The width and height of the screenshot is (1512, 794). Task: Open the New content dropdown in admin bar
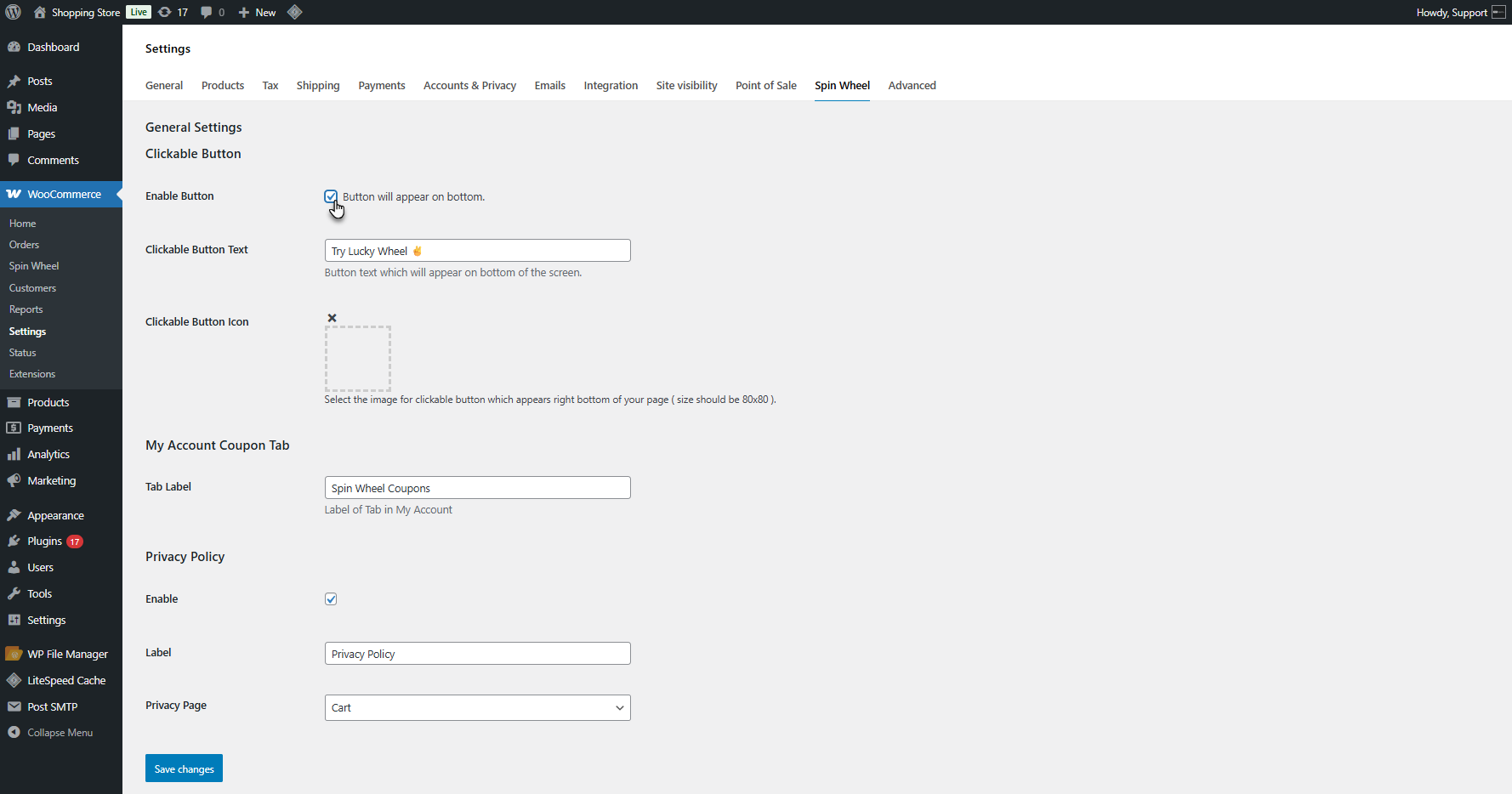pos(258,12)
